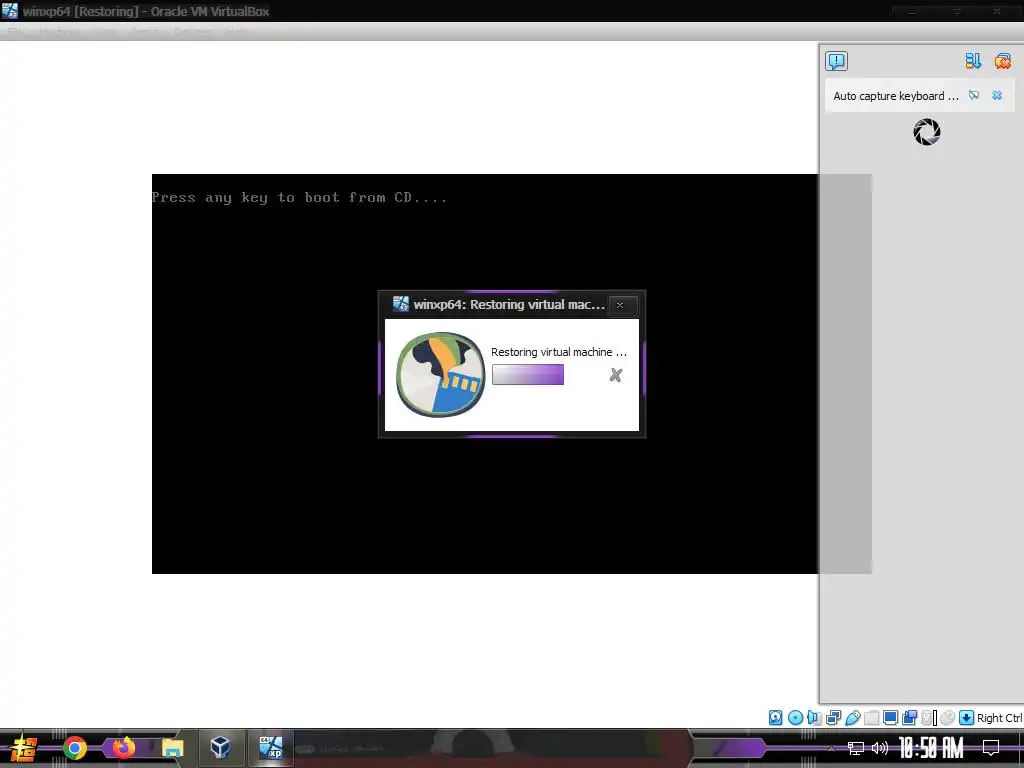This screenshot has width=1024, height=768.
Task: Click the Auto capture keyboard notification text
Action: click(895, 96)
